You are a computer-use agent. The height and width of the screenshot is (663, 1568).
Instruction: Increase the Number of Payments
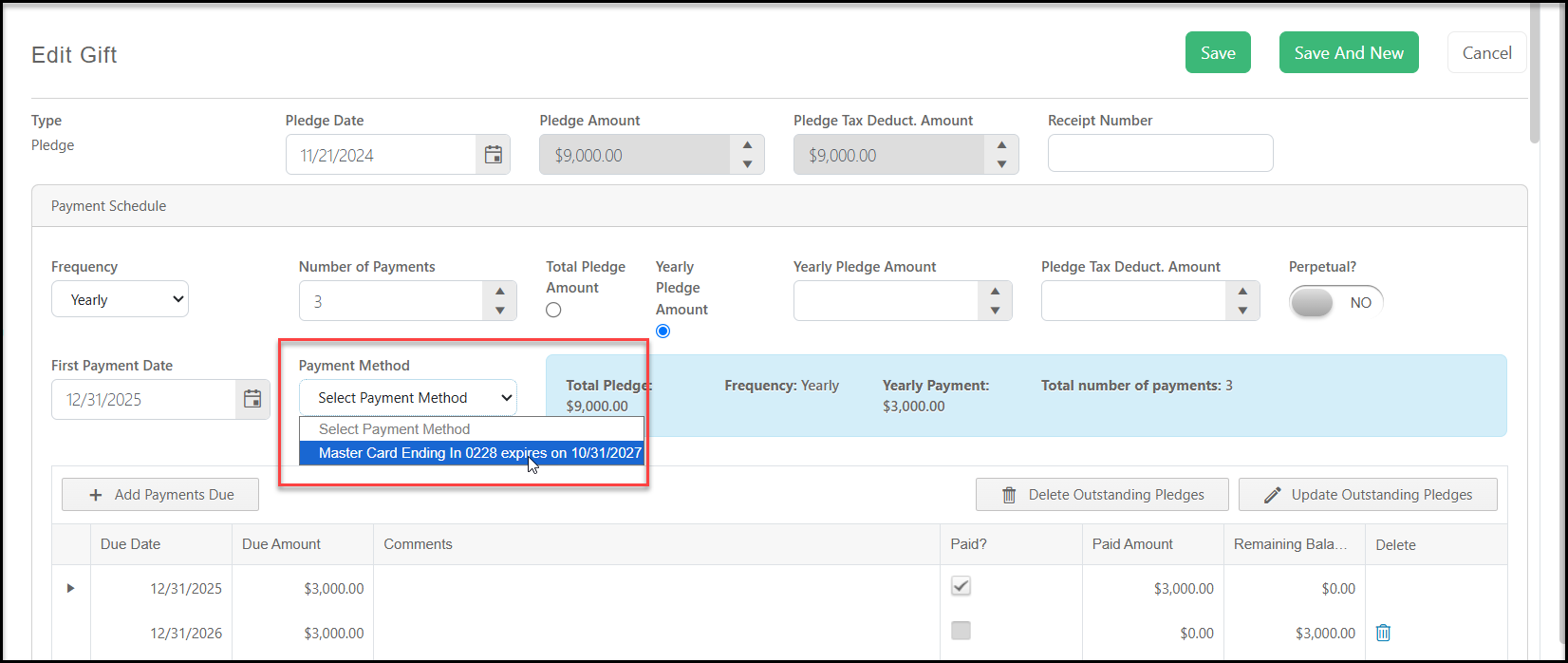(500, 291)
